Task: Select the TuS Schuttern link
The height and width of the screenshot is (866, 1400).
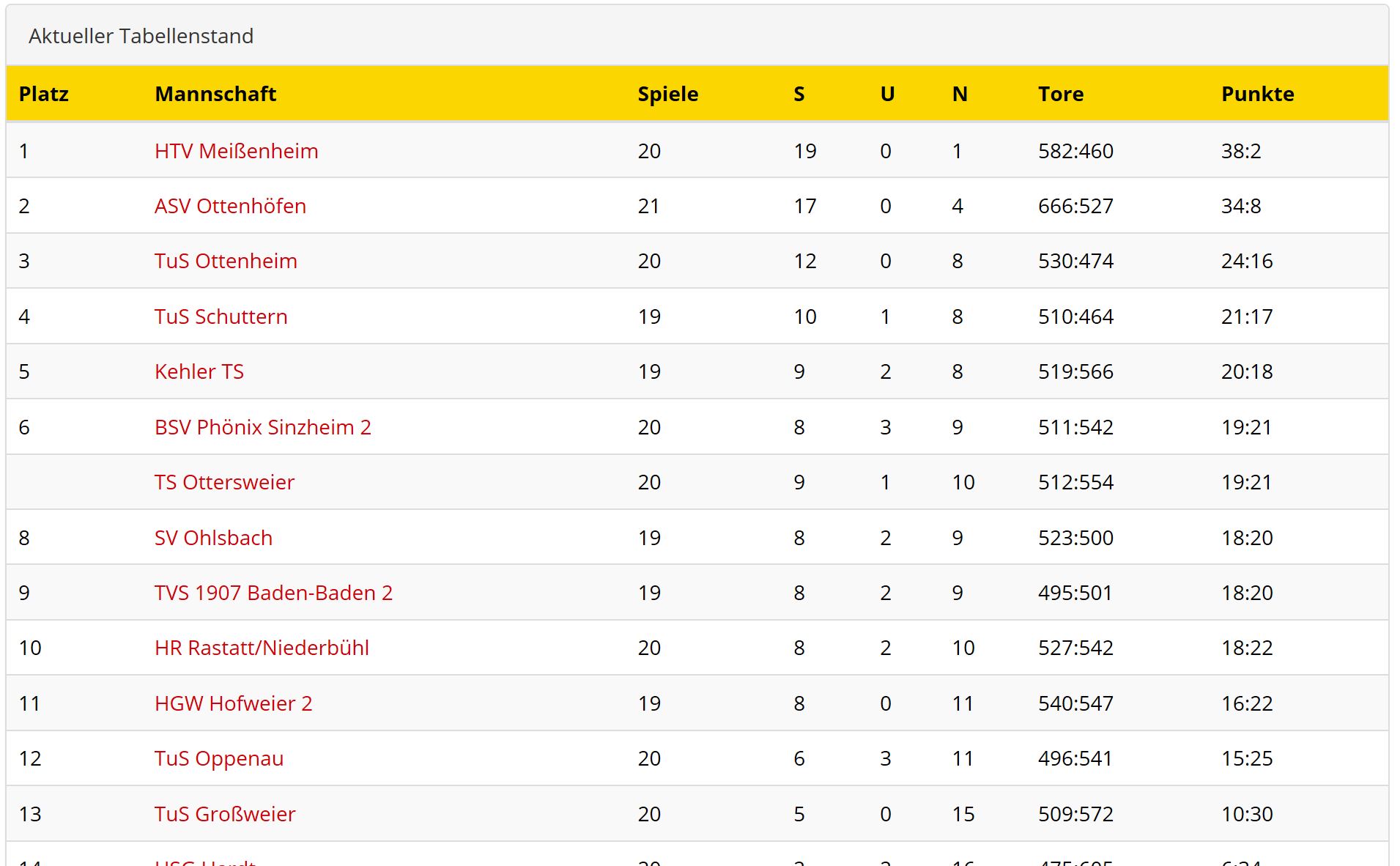Action: click(221, 317)
